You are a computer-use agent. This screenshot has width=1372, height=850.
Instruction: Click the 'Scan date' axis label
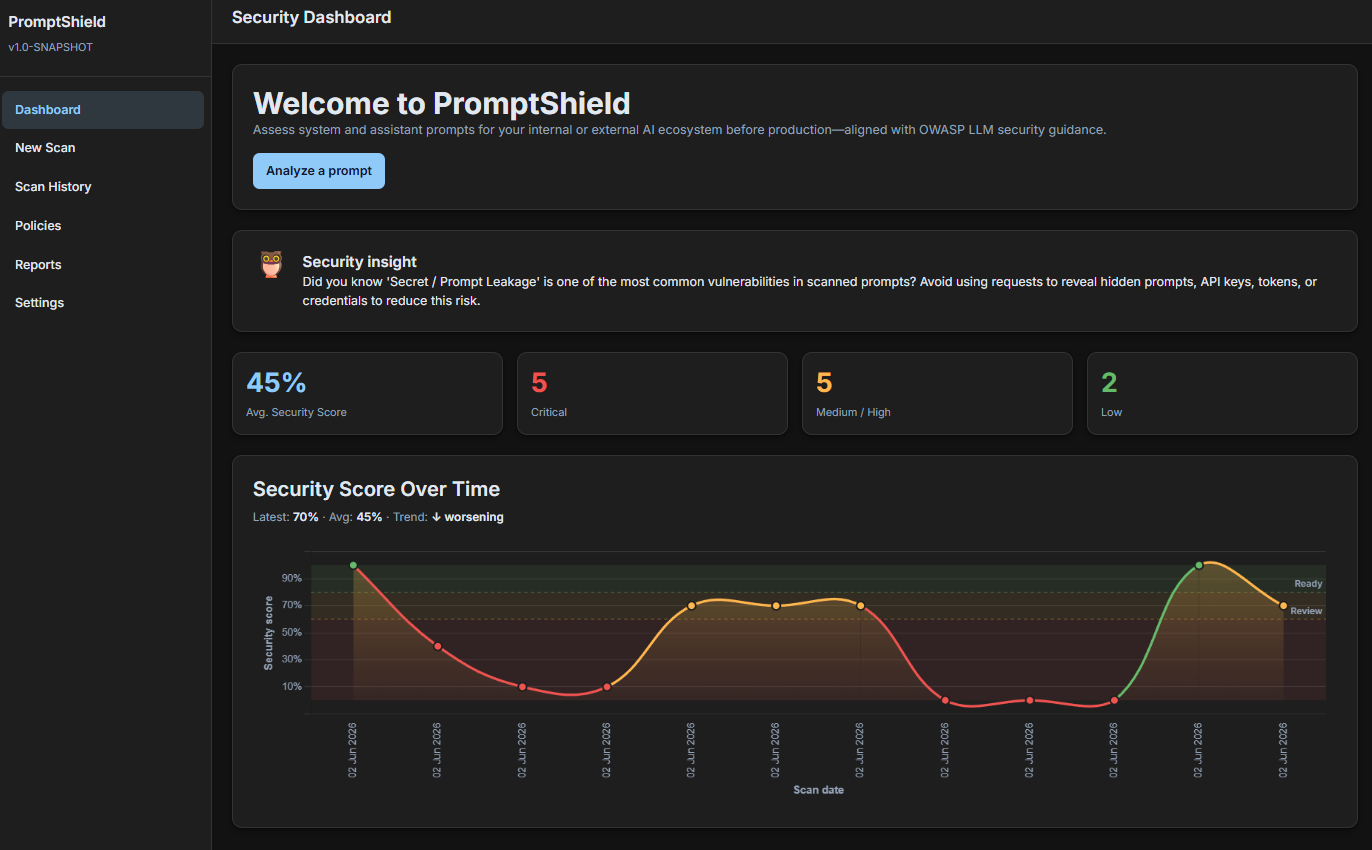pyautogui.click(x=818, y=790)
